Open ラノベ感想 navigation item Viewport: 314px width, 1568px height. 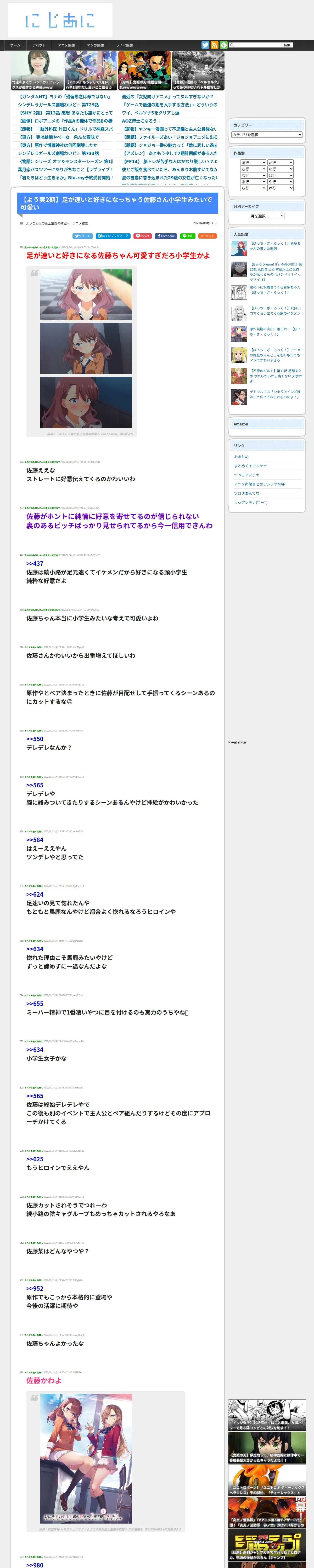tap(124, 45)
